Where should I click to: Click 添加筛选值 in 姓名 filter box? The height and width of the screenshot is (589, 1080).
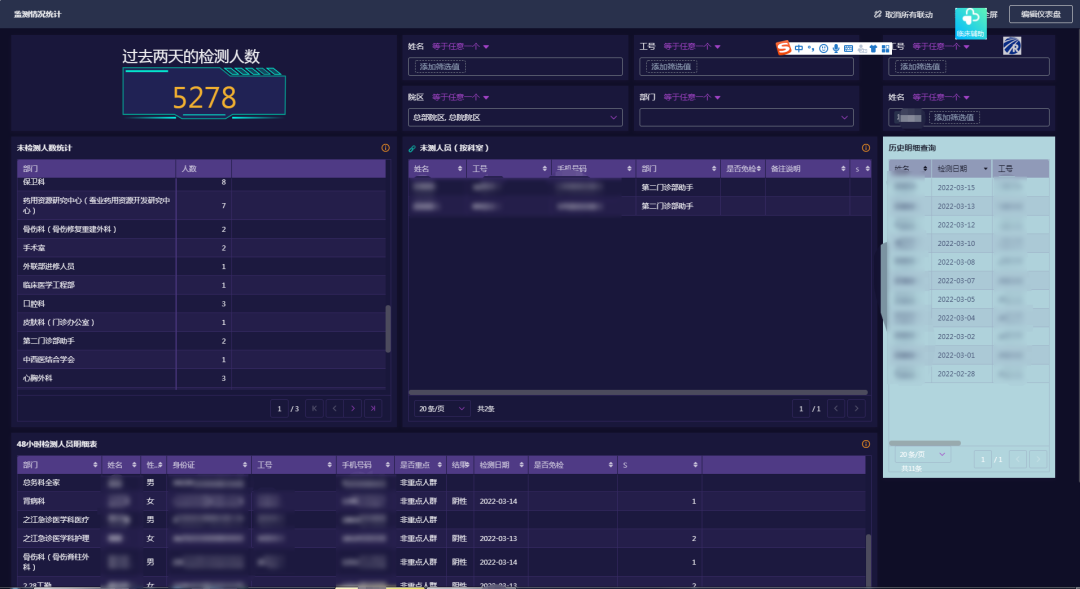click(x=439, y=67)
